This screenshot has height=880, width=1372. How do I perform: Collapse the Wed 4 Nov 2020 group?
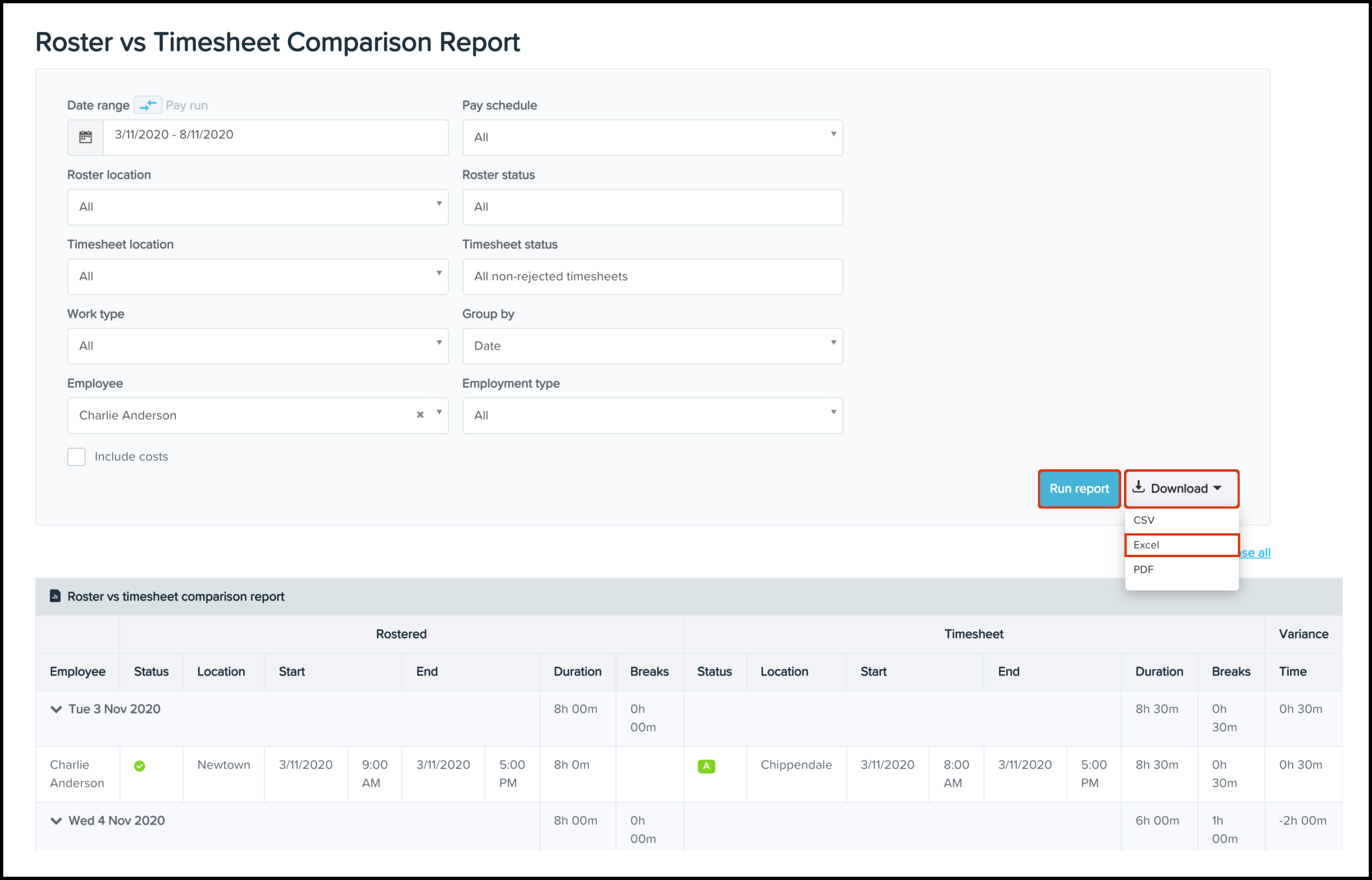coord(56,821)
